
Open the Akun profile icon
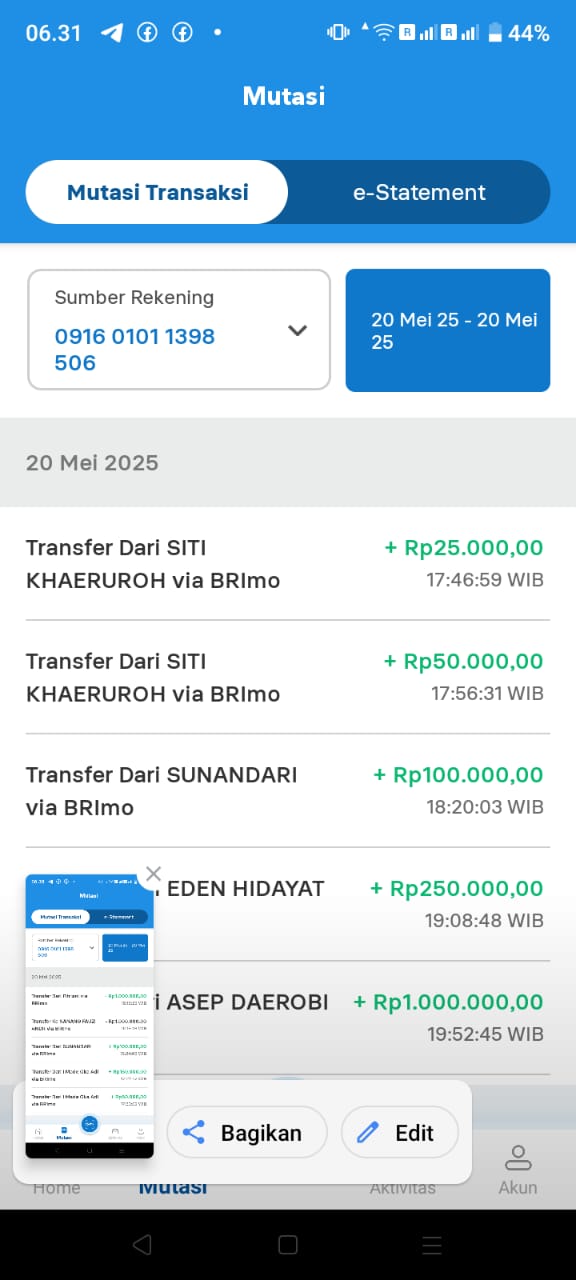(x=518, y=1158)
